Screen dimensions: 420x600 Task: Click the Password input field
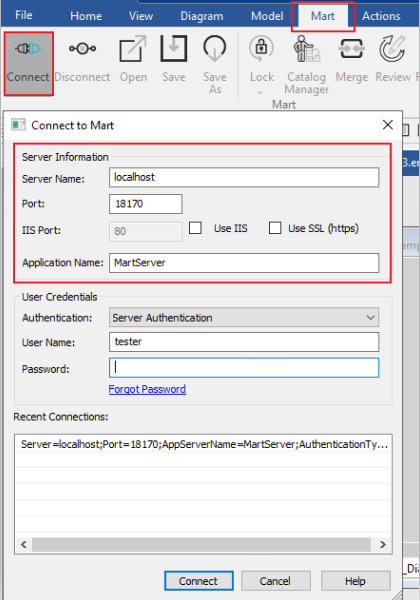pos(244,368)
